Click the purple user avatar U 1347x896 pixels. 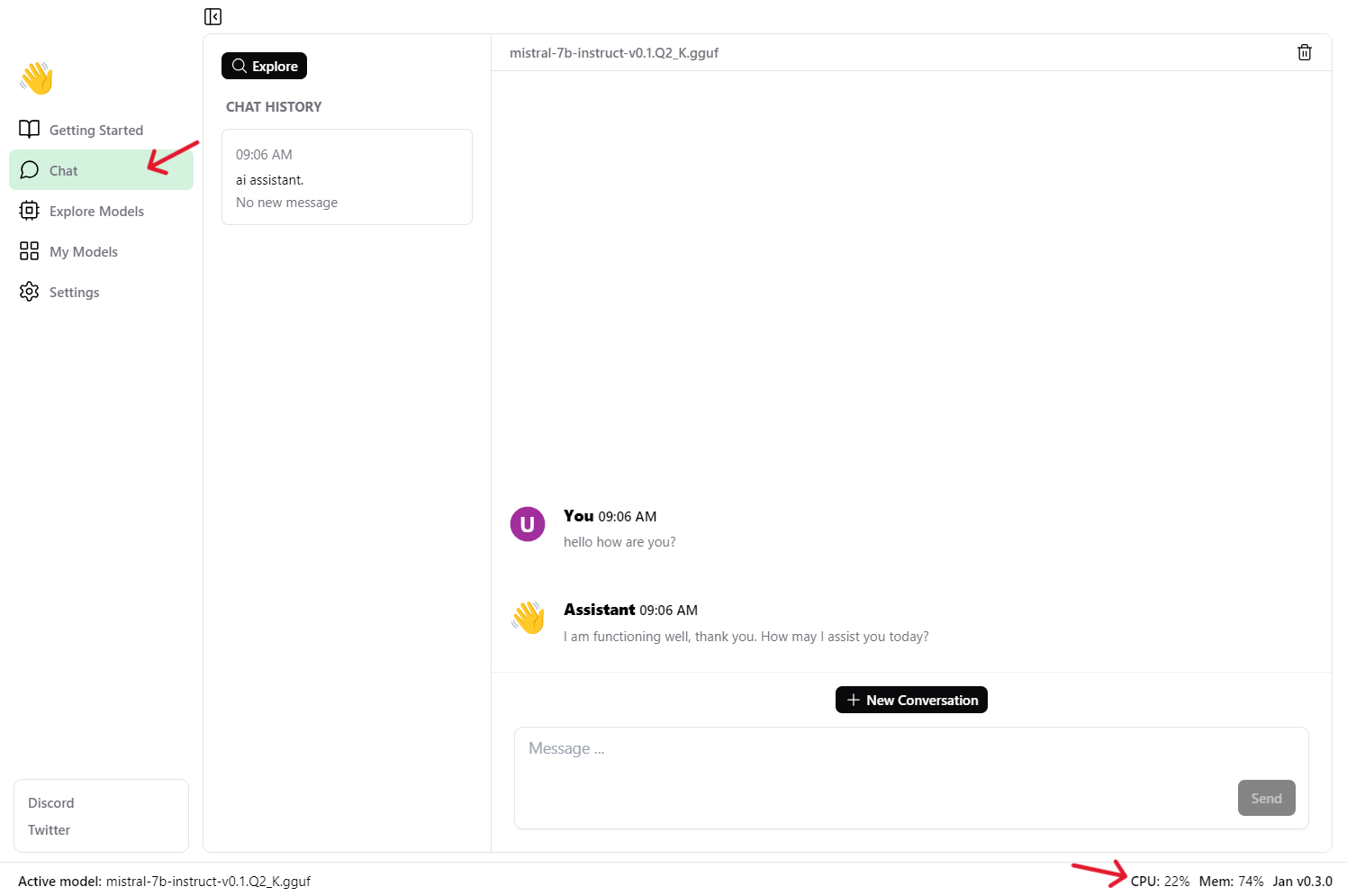coord(528,524)
